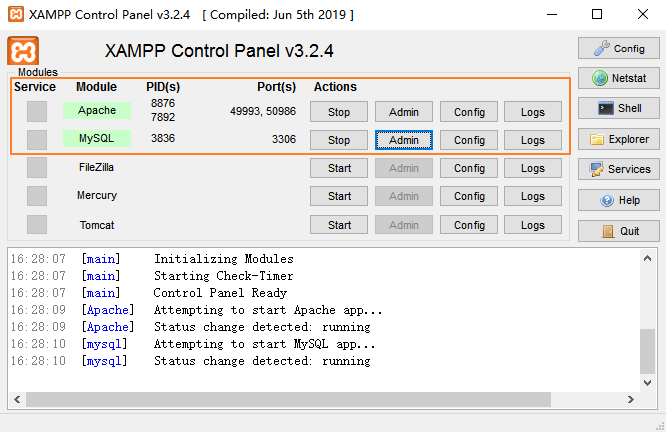The image size is (666, 432).
Task: Select the Apache ports 49993, 50986
Action: 263,111
